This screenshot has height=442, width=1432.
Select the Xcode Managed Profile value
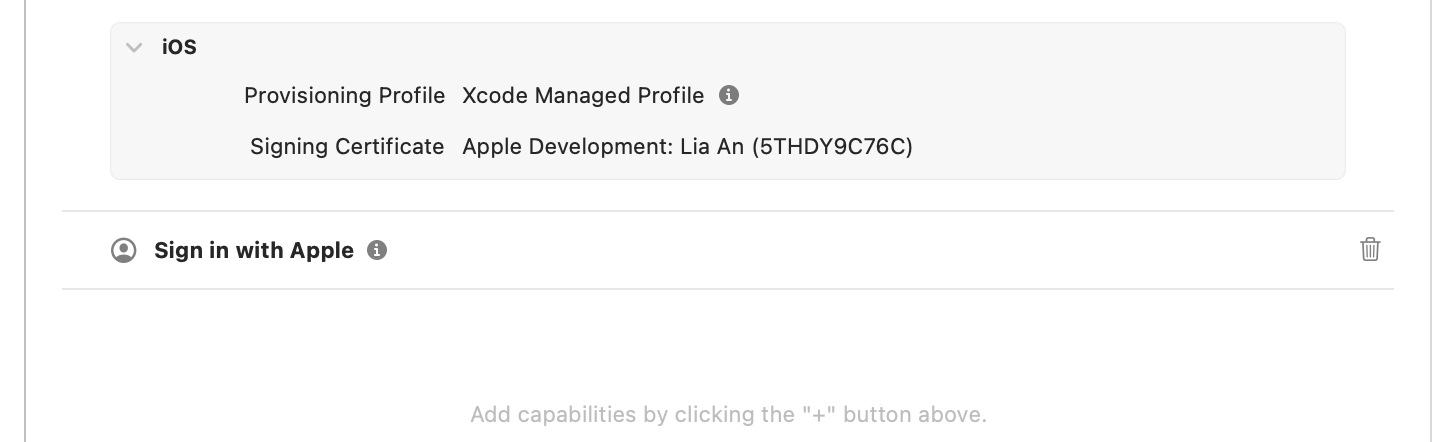point(583,96)
